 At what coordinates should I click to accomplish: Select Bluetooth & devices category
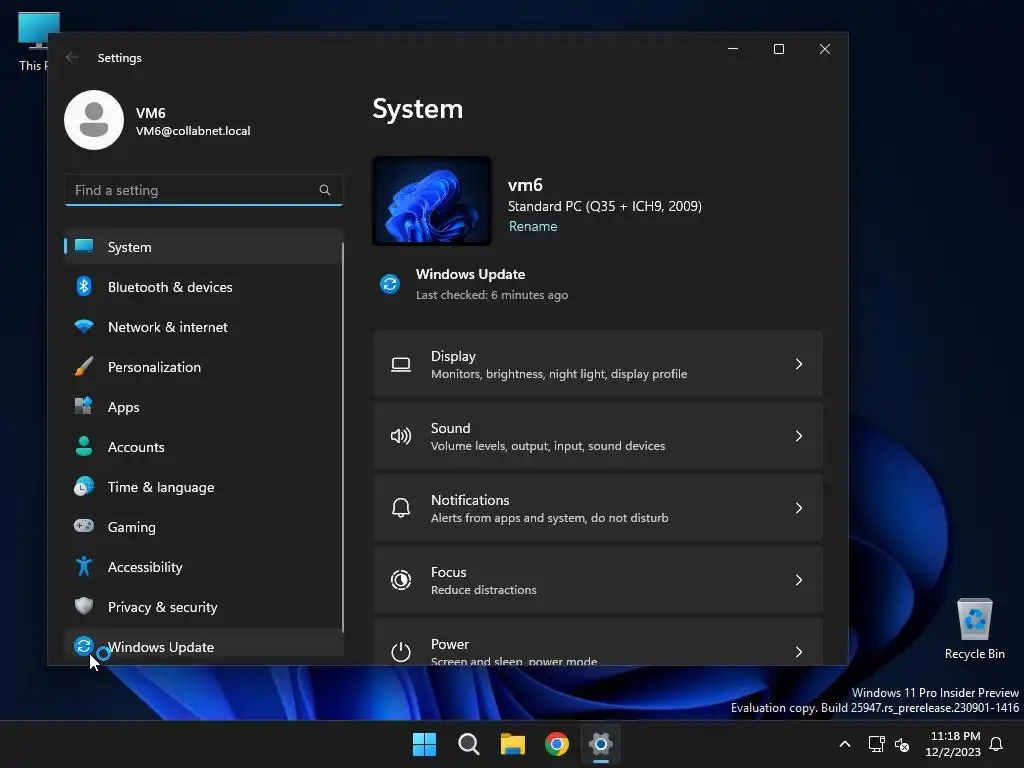(x=204, y=287)
